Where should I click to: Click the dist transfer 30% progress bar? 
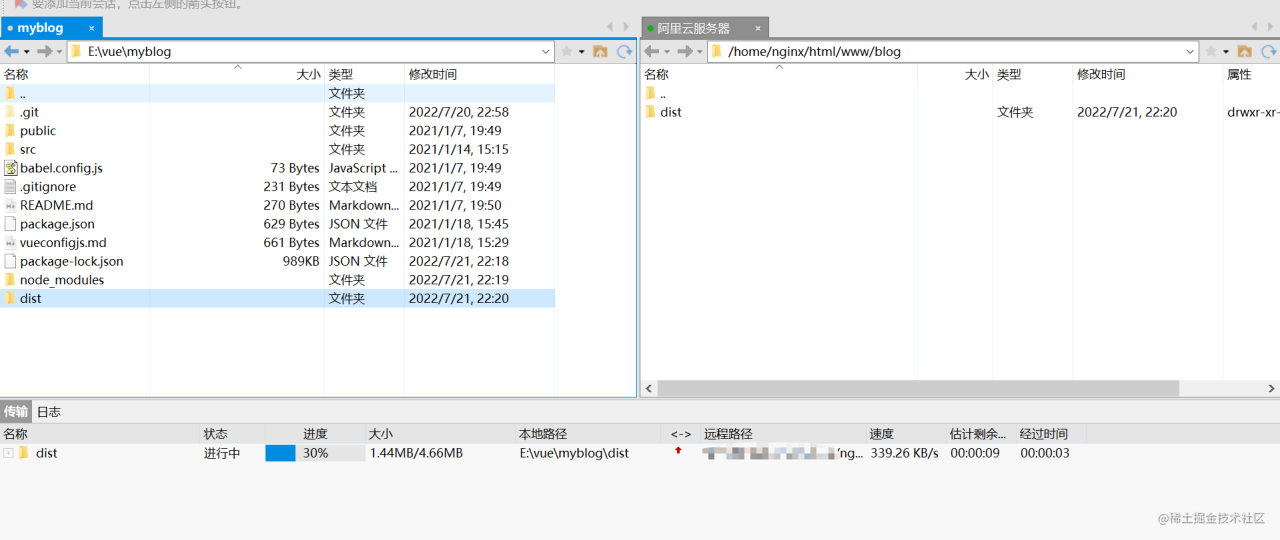(315, 453)
